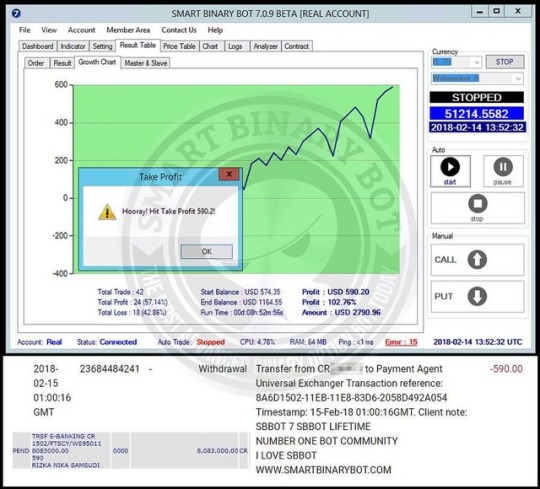The width and height of the screenshot is (540, 489).
Task: Select the Growth Chart sub-tab
Action: click(x=97, y=62)
